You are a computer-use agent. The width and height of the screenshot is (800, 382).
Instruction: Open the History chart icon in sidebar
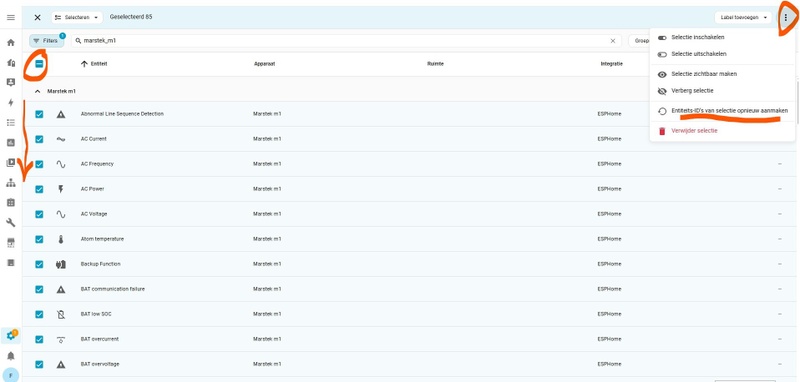click(x=11, y=143)
